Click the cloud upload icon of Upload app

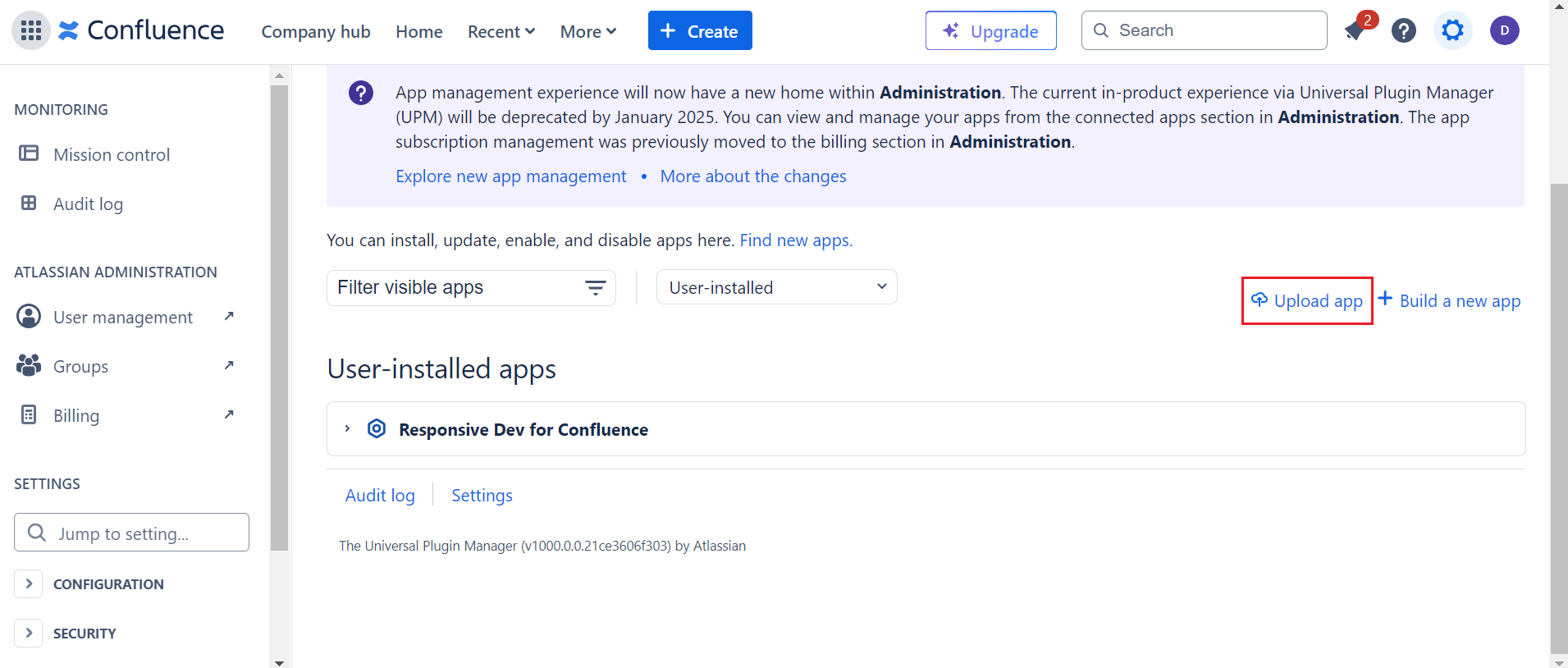click(x=1259, y=300)
